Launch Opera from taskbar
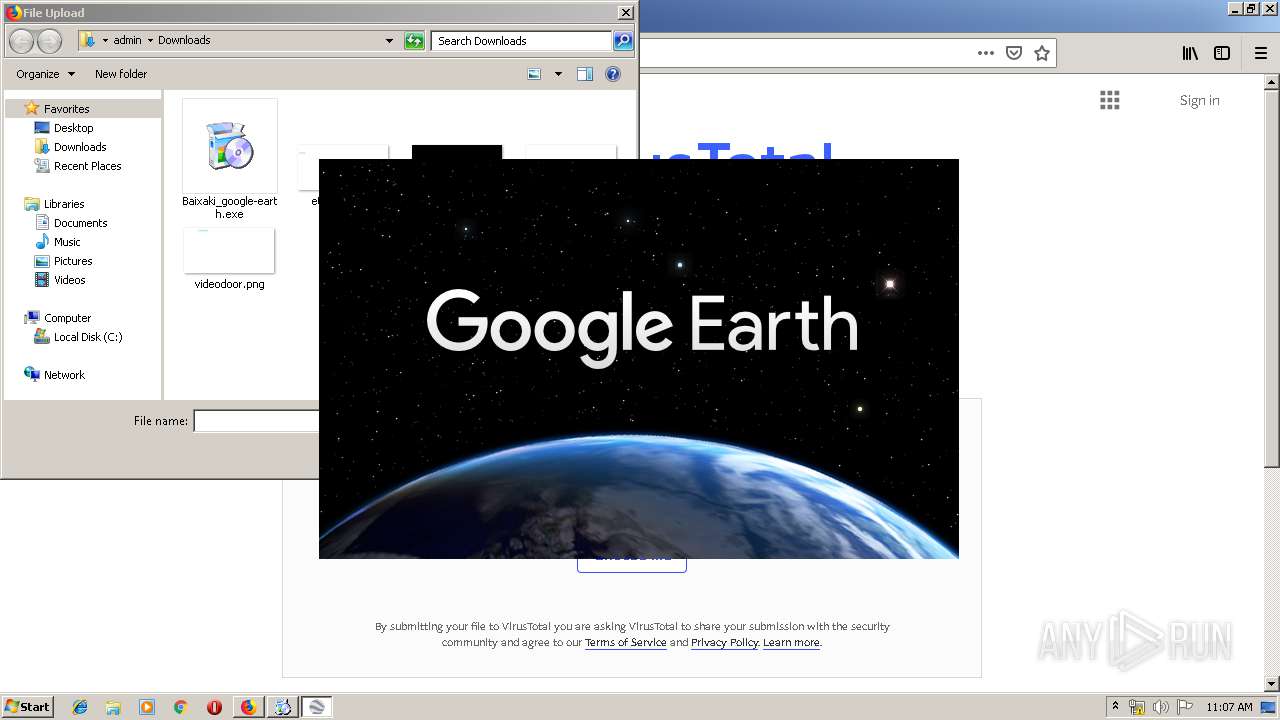Viewport: 1280px width, 720px height. pos(214,707)
